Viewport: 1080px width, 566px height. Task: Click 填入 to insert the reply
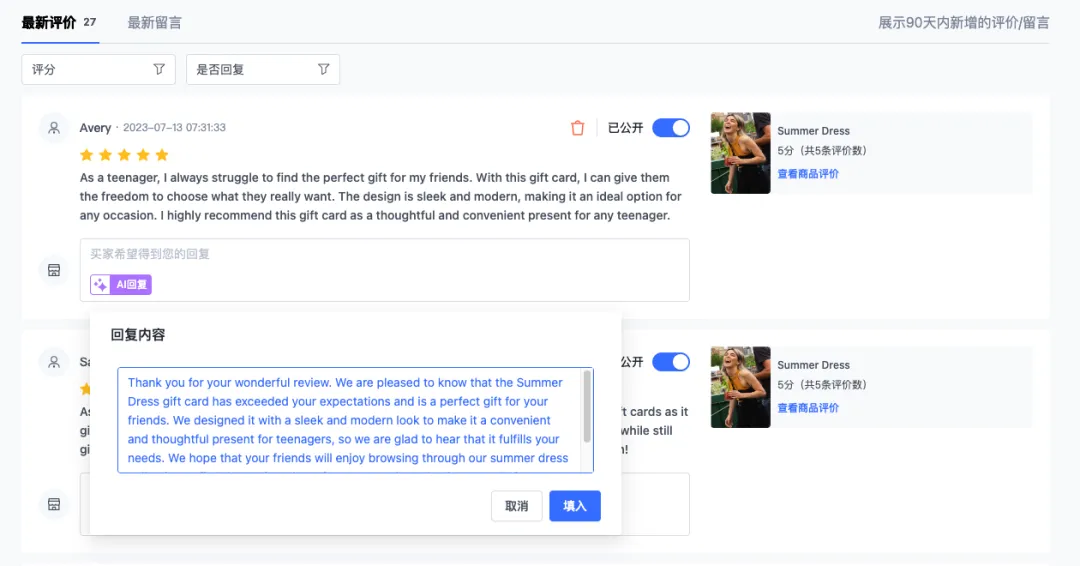575,506
